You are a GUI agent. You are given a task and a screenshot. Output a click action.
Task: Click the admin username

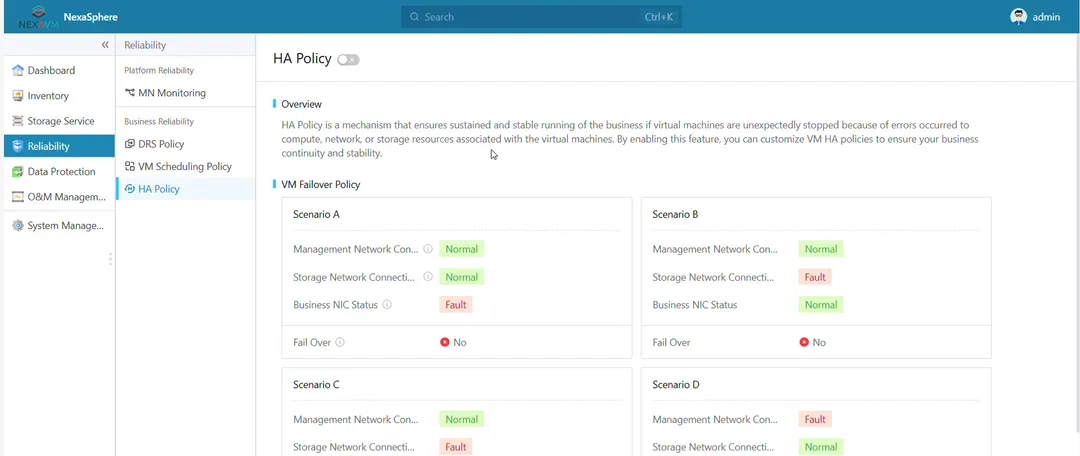coord(1046,17)
